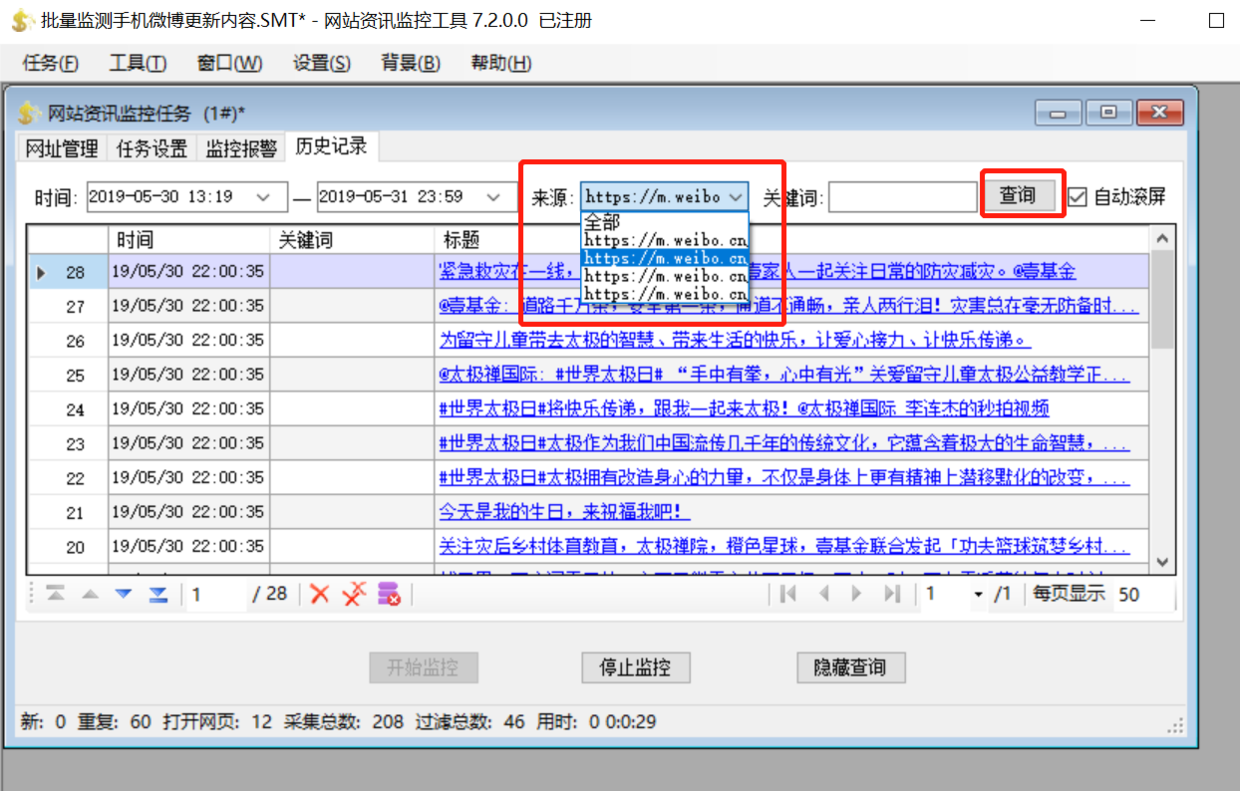Click record number field showing 1

tap(215, 594)
